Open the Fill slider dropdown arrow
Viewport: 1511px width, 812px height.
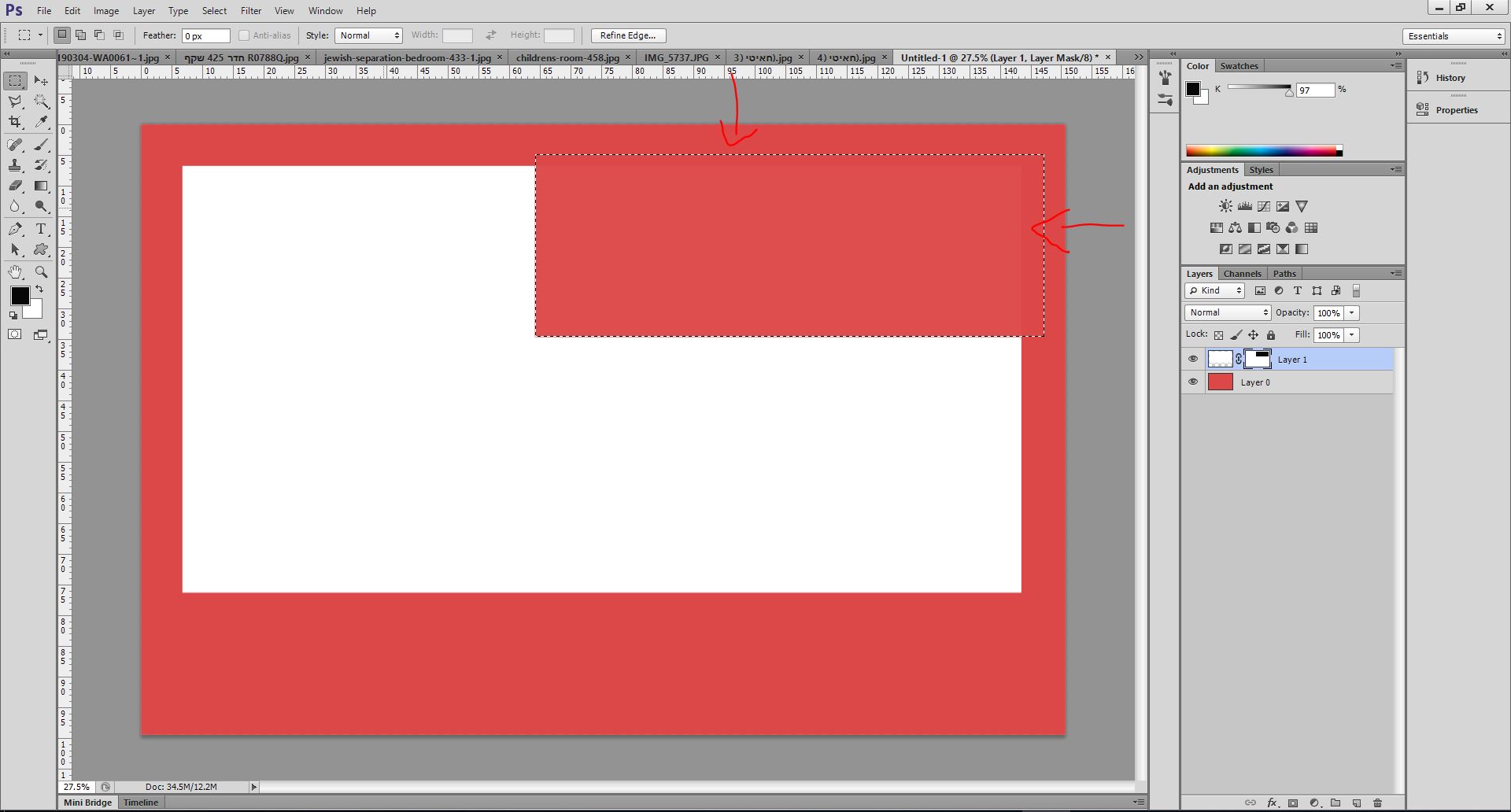(1352, 335)
